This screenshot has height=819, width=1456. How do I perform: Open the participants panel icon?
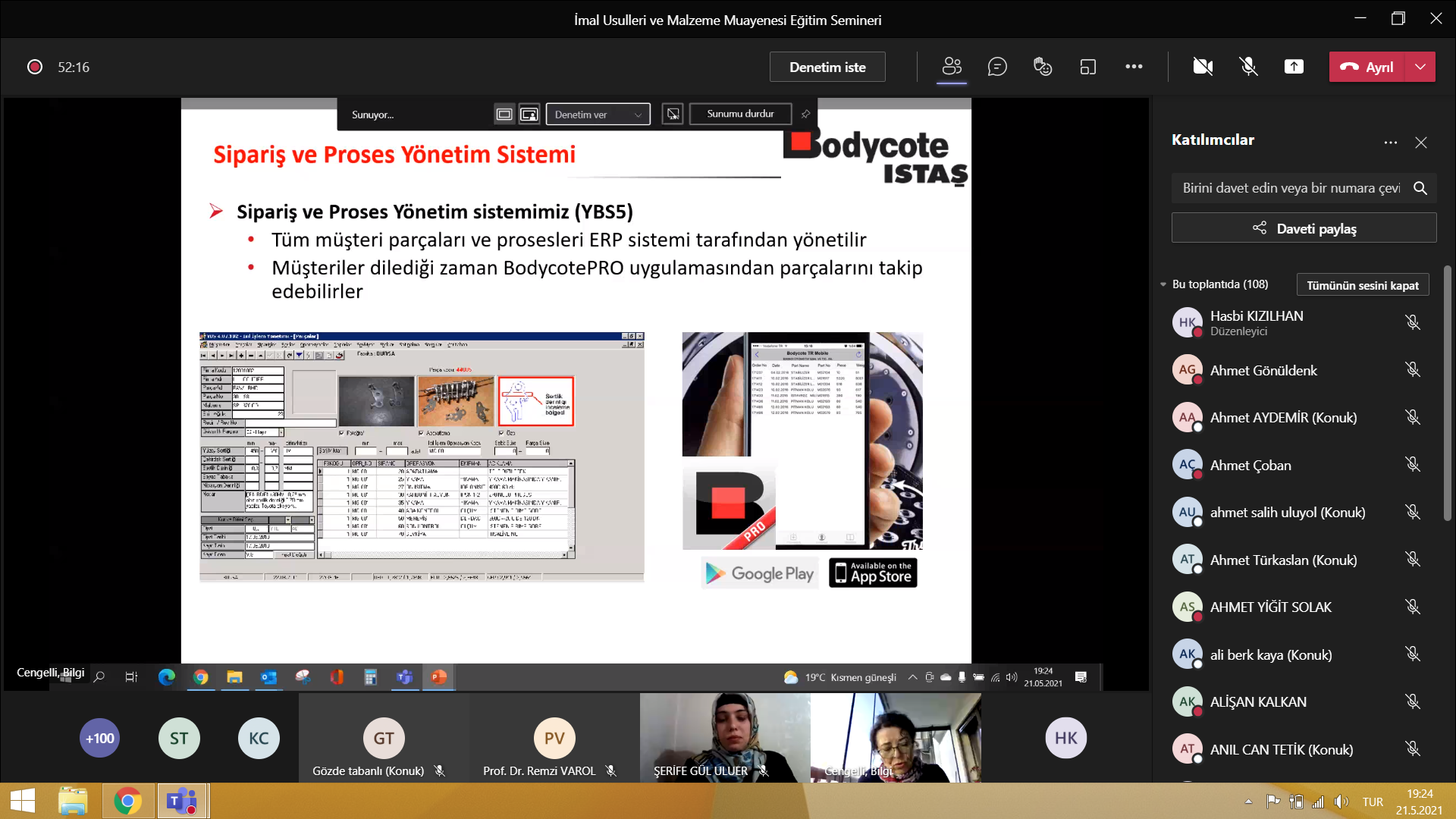tap(952, 67)
